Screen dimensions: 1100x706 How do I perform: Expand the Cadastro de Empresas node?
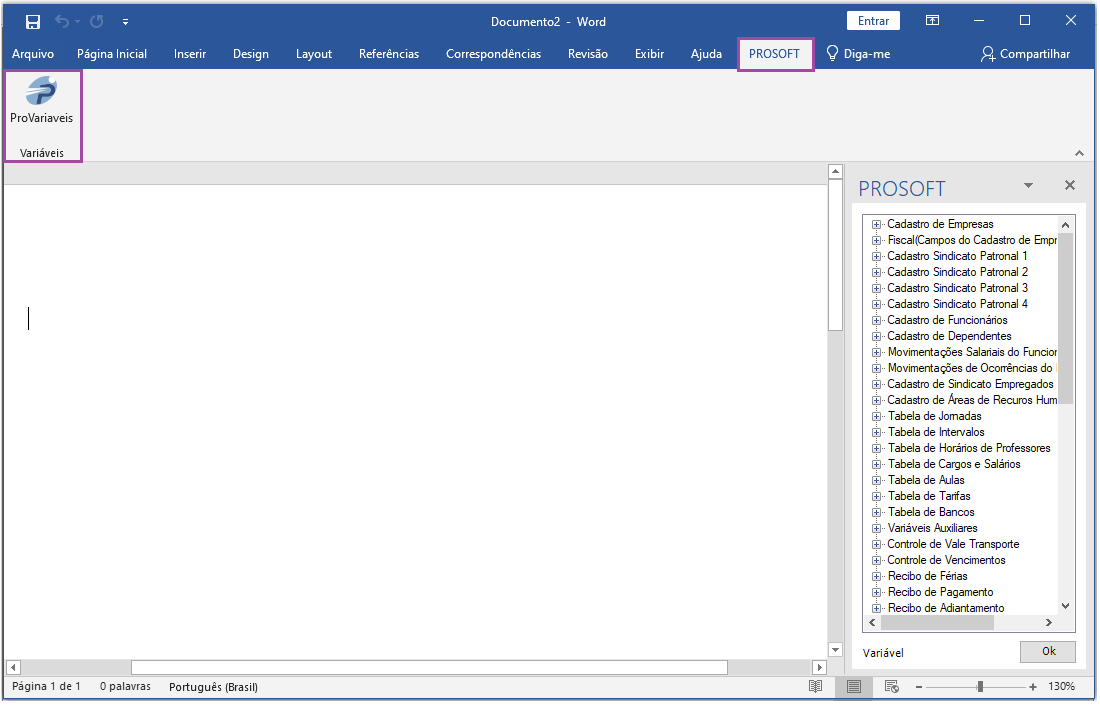[876, 225]
